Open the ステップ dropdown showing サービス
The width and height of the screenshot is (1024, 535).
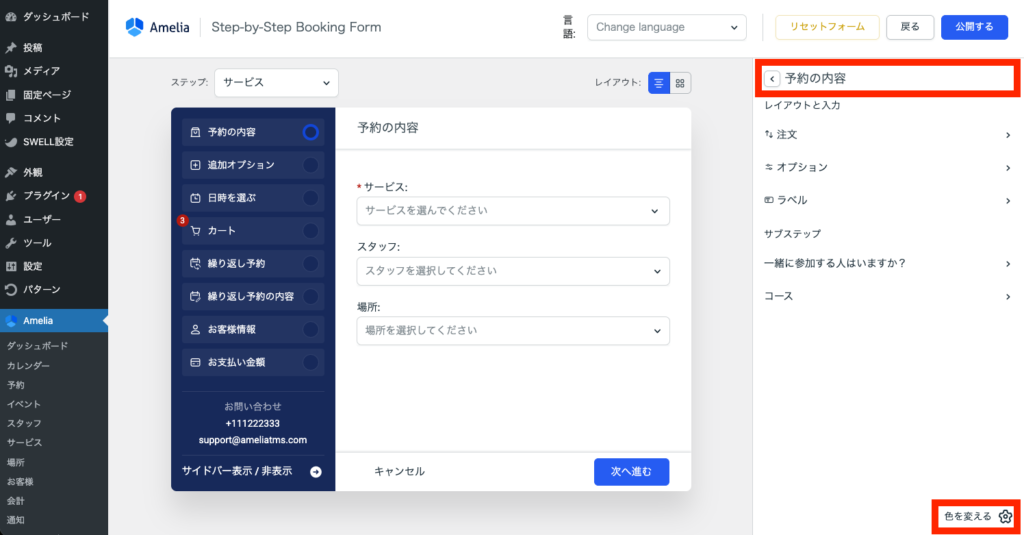click(x=276, y=83)
